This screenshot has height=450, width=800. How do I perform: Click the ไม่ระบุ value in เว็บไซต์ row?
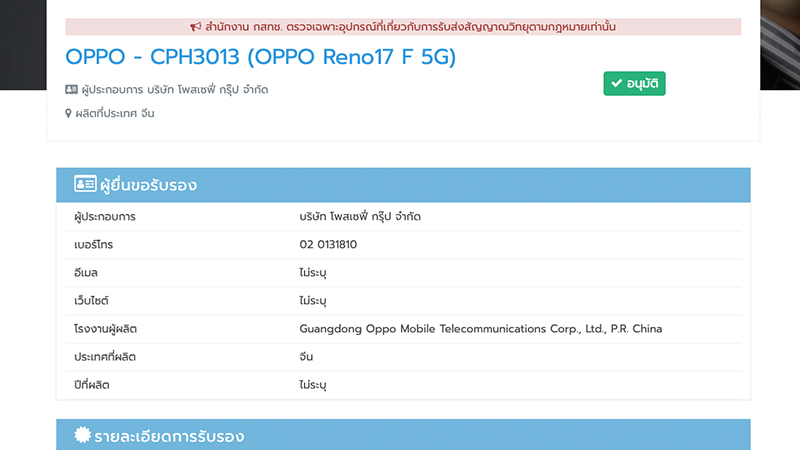click(313, 301)
